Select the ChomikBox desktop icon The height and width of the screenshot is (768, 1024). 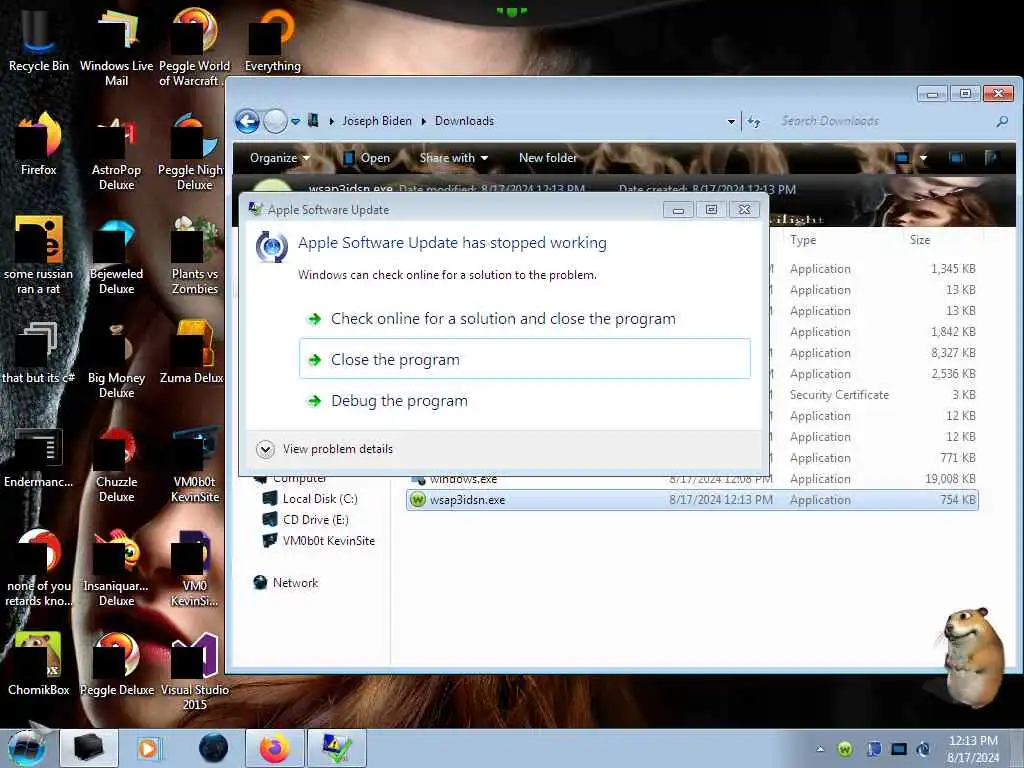38,664
